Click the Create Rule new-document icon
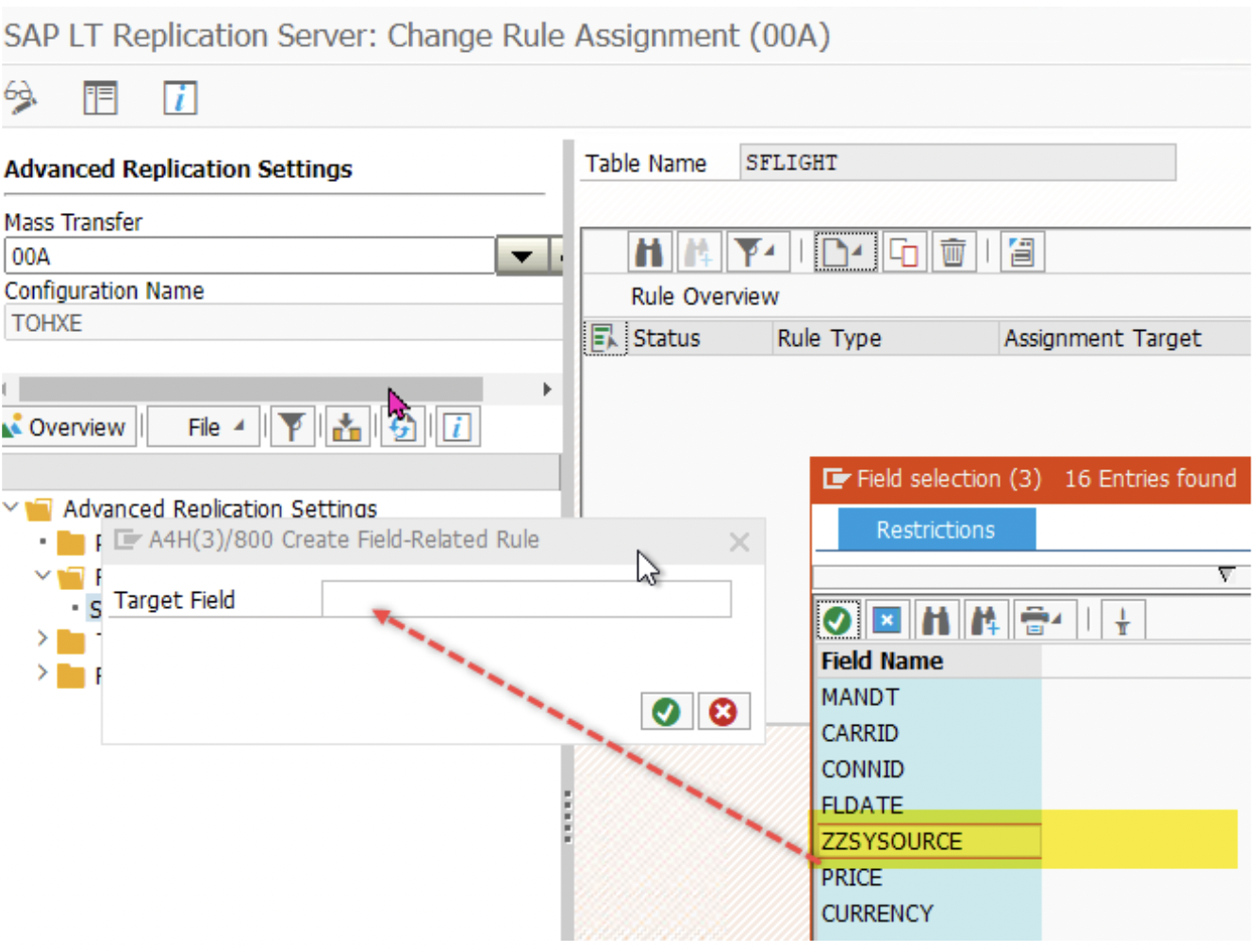This screenshot has width=1258, height=952. [845, 252]
